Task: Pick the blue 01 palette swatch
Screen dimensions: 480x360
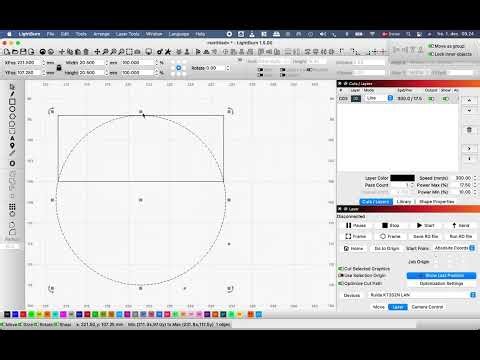Action: click(x=15, y=314)
